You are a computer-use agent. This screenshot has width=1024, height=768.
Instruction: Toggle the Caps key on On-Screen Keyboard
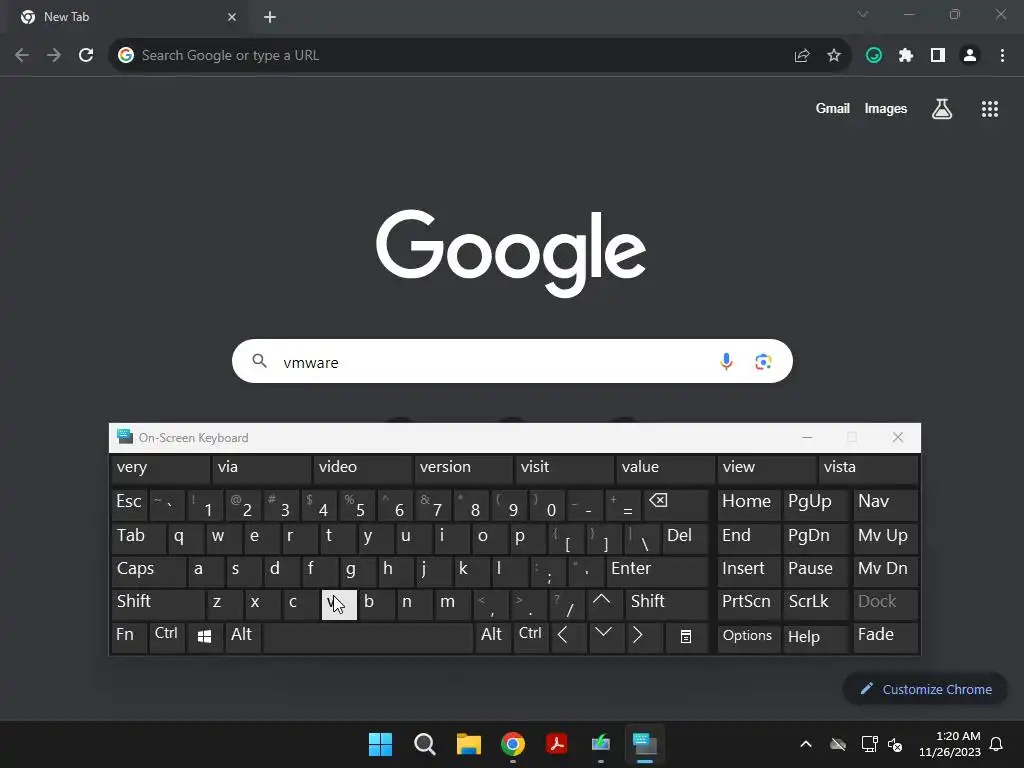149,570
